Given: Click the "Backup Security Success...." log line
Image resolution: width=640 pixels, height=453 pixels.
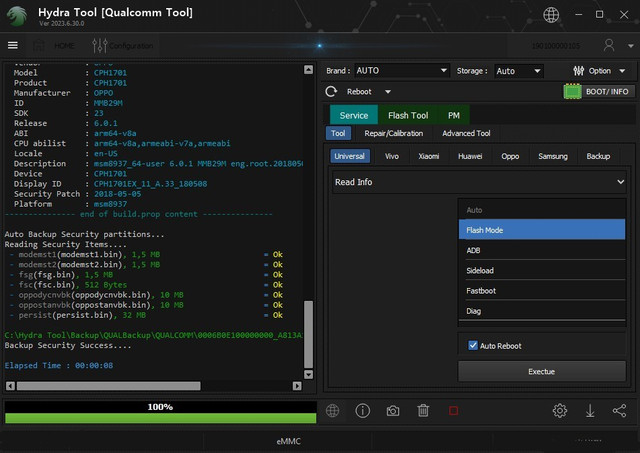Looking at the screenshot, I should (x=68, y=345).
